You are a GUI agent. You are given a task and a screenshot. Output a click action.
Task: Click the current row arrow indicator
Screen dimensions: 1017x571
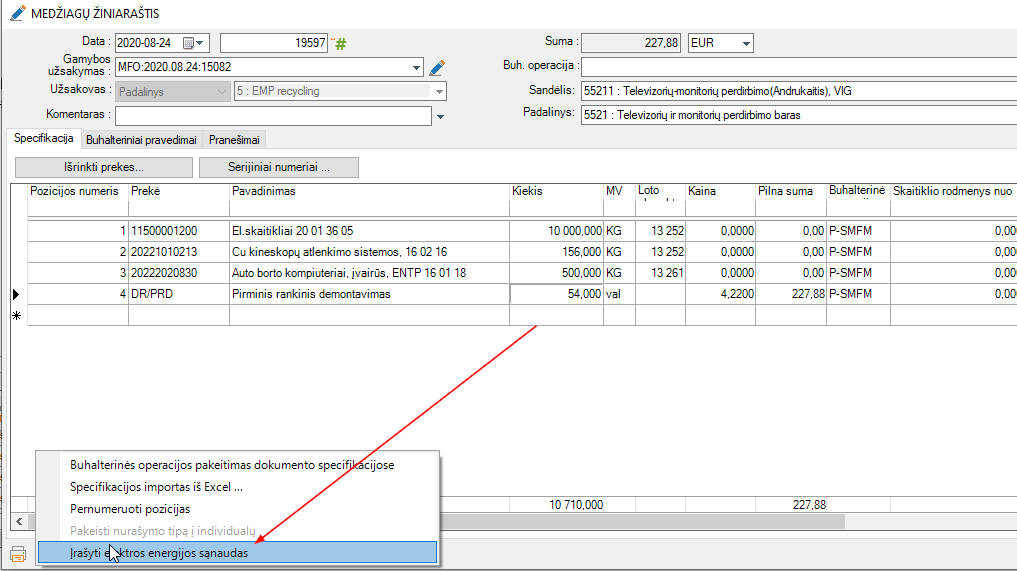point(15,294)
